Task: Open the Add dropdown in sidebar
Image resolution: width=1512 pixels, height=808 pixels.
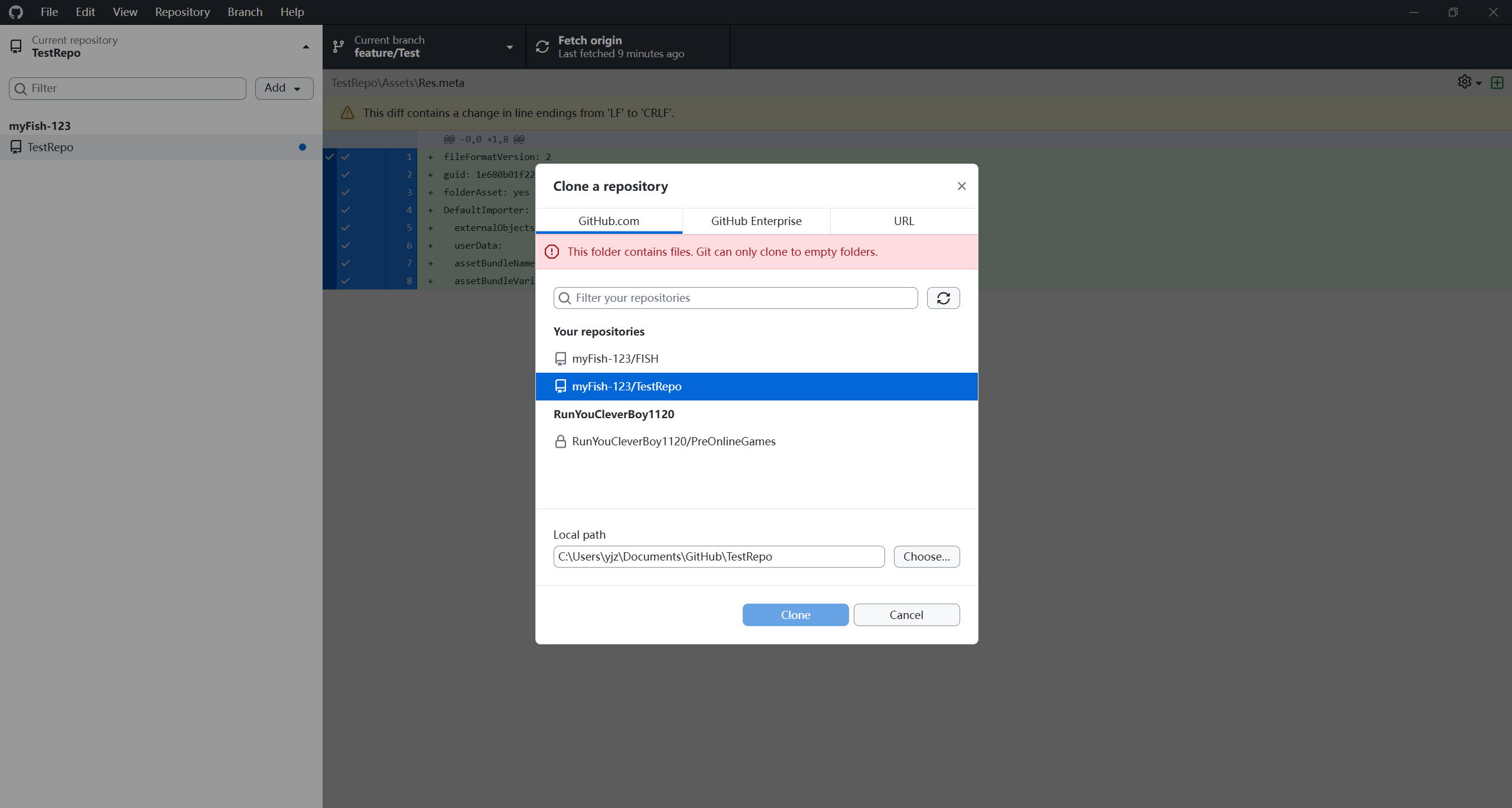Action: click(x=284, y=89)
